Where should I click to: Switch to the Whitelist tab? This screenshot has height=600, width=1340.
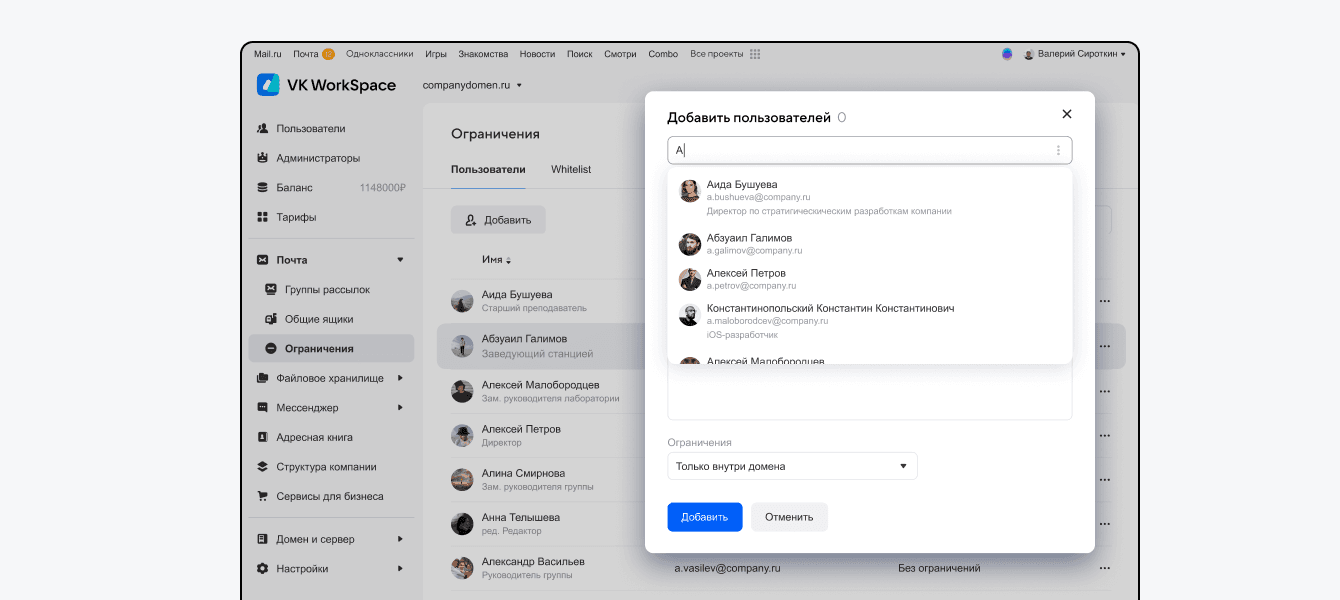coord(571,170)
